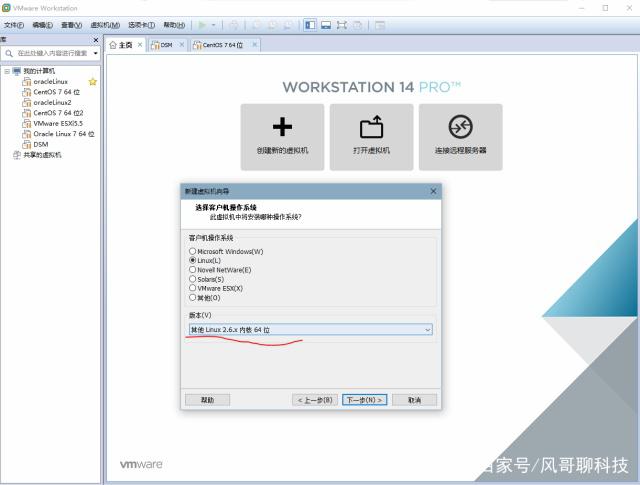Click the 下一步(N) next button
640x485 pixels.
point(364,400)
